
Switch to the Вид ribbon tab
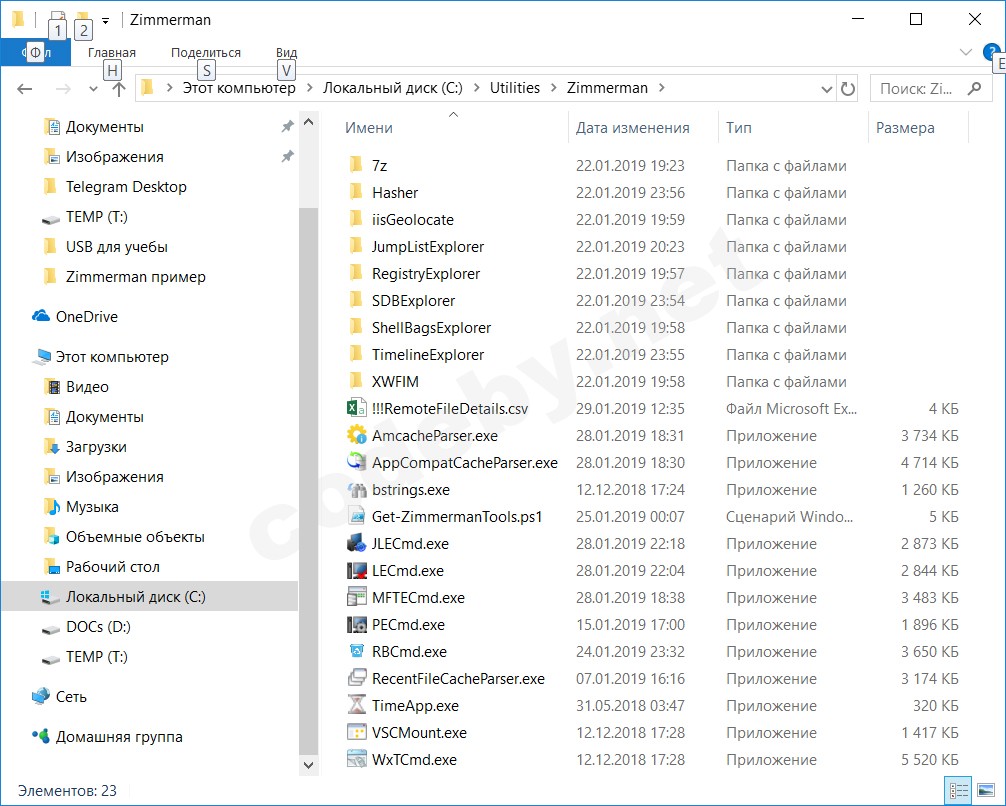coord(286,52)
